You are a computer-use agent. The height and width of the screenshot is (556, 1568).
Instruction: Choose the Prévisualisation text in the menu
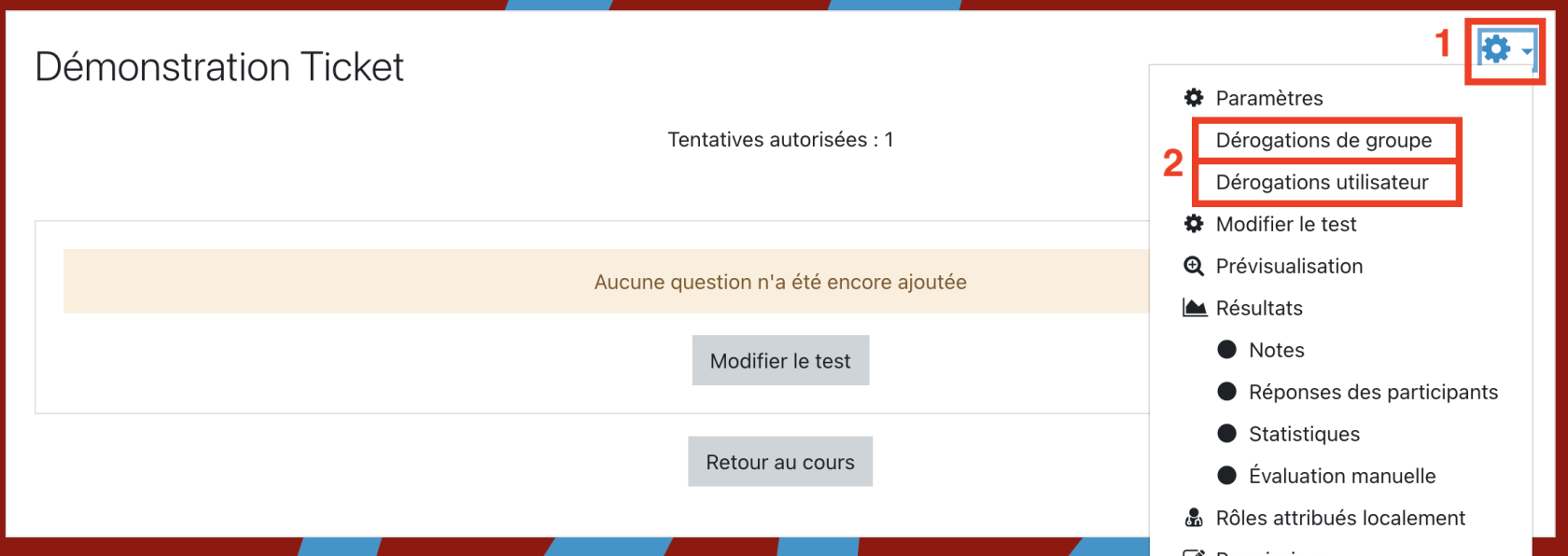(1289, 266)
